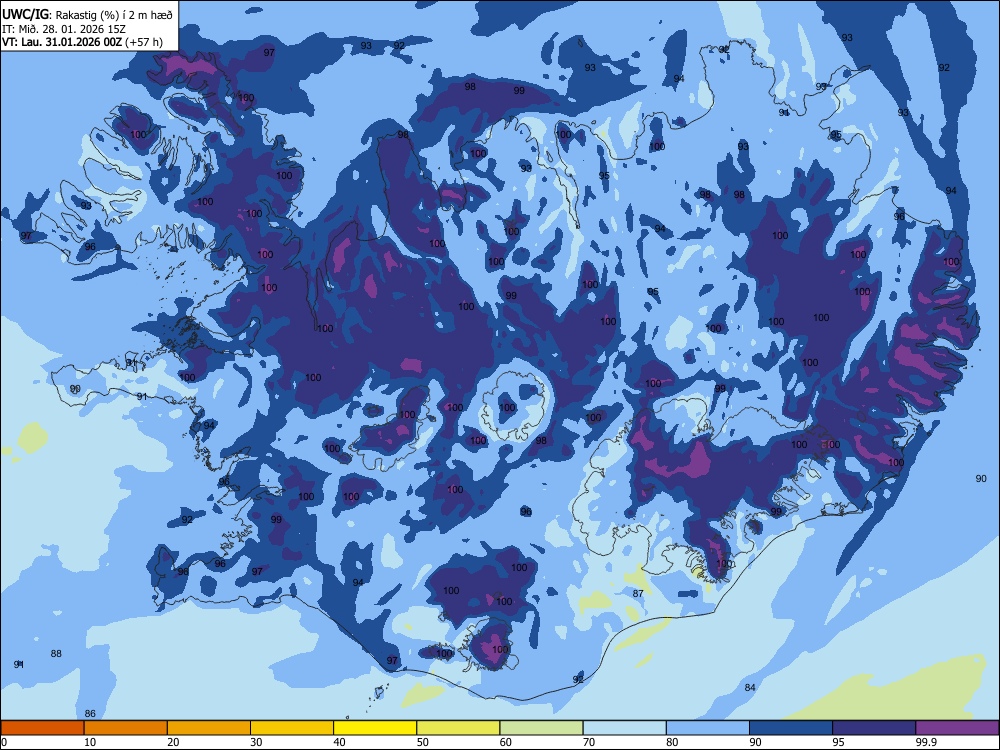Click the title text 'UWC/IG: Rakastig (%) í 2 m hæð'

[x=87, y=15]
